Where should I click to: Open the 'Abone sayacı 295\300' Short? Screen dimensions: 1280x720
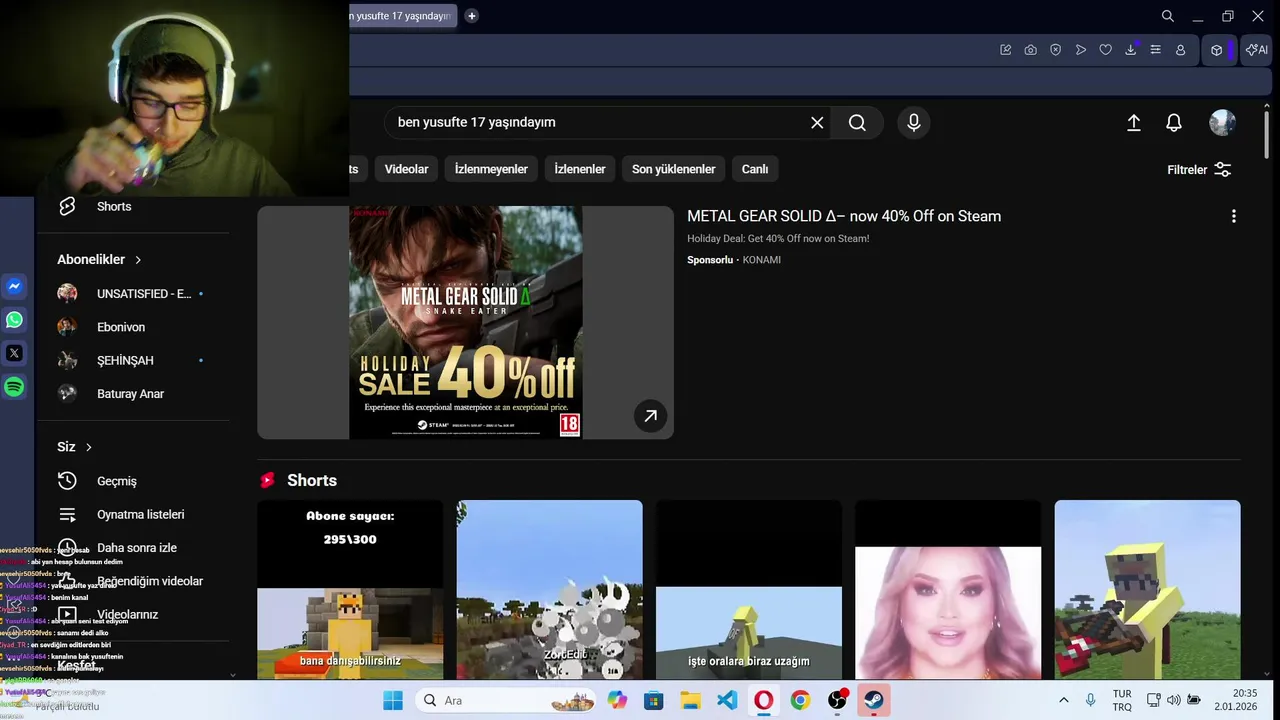(350, 590)
